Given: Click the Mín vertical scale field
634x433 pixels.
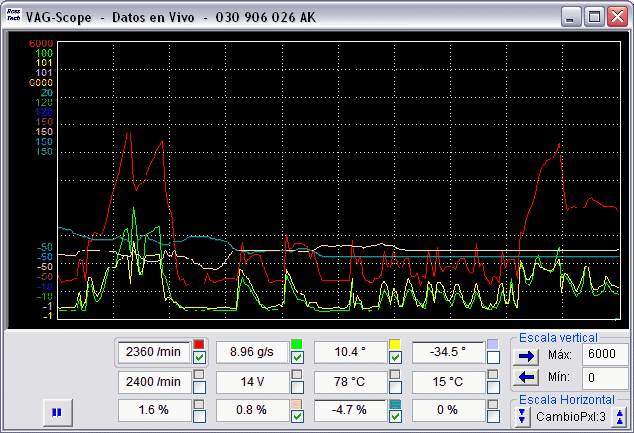Looking at the screenshot, I should [605, 378].
